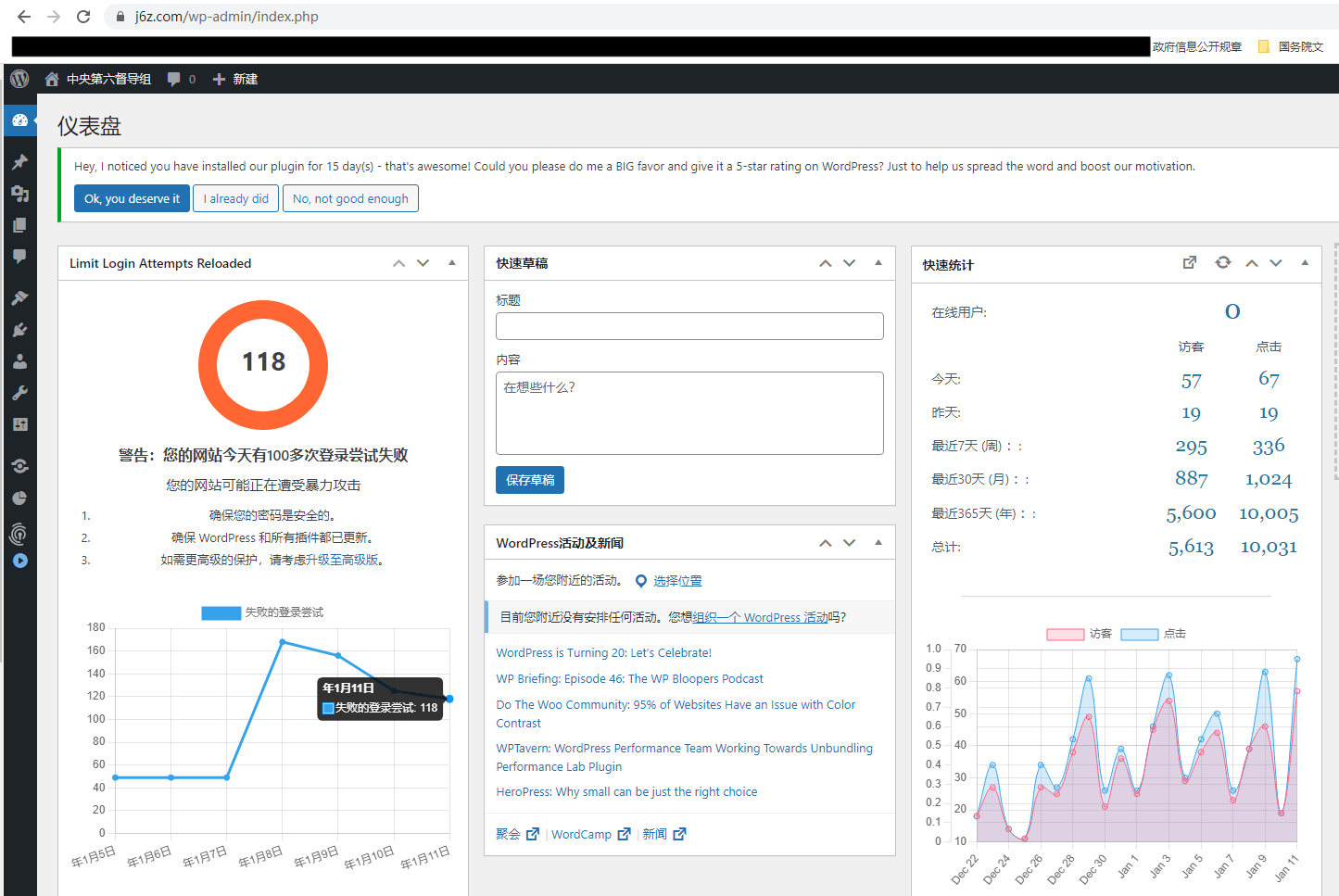This screenshot has height=896, width=1339.
Task: Refresh the 快速统计 statistics widget
Action: coord(1223,263)
